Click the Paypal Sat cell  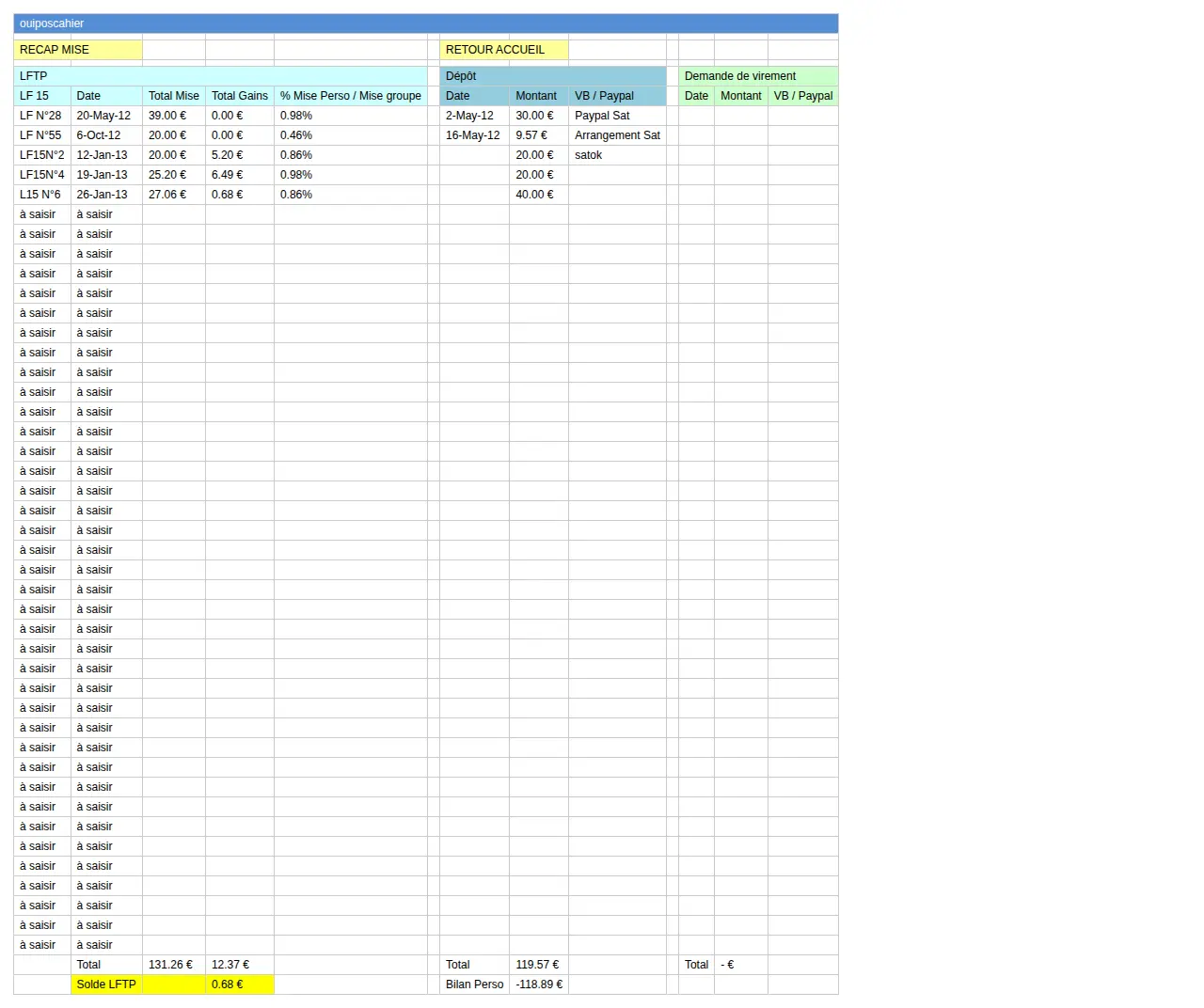617,116
